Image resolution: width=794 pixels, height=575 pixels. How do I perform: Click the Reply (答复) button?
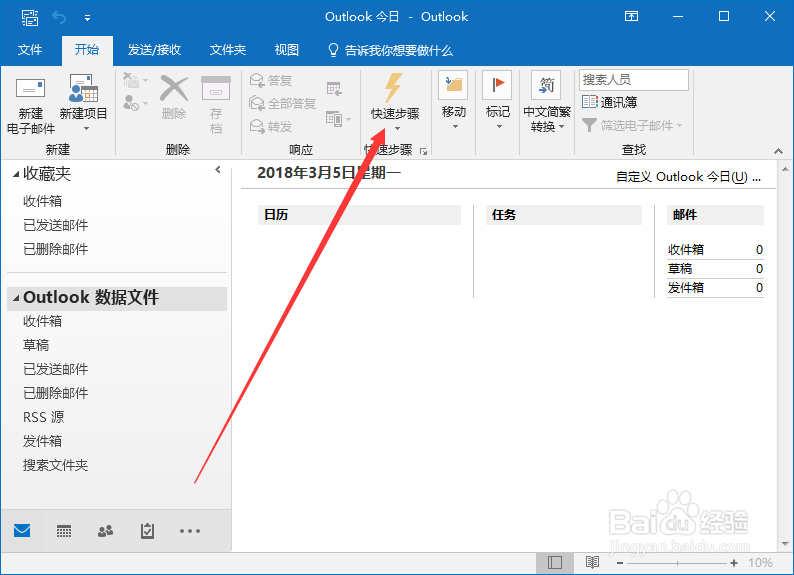pyautogui.click(x=271, y=80)
